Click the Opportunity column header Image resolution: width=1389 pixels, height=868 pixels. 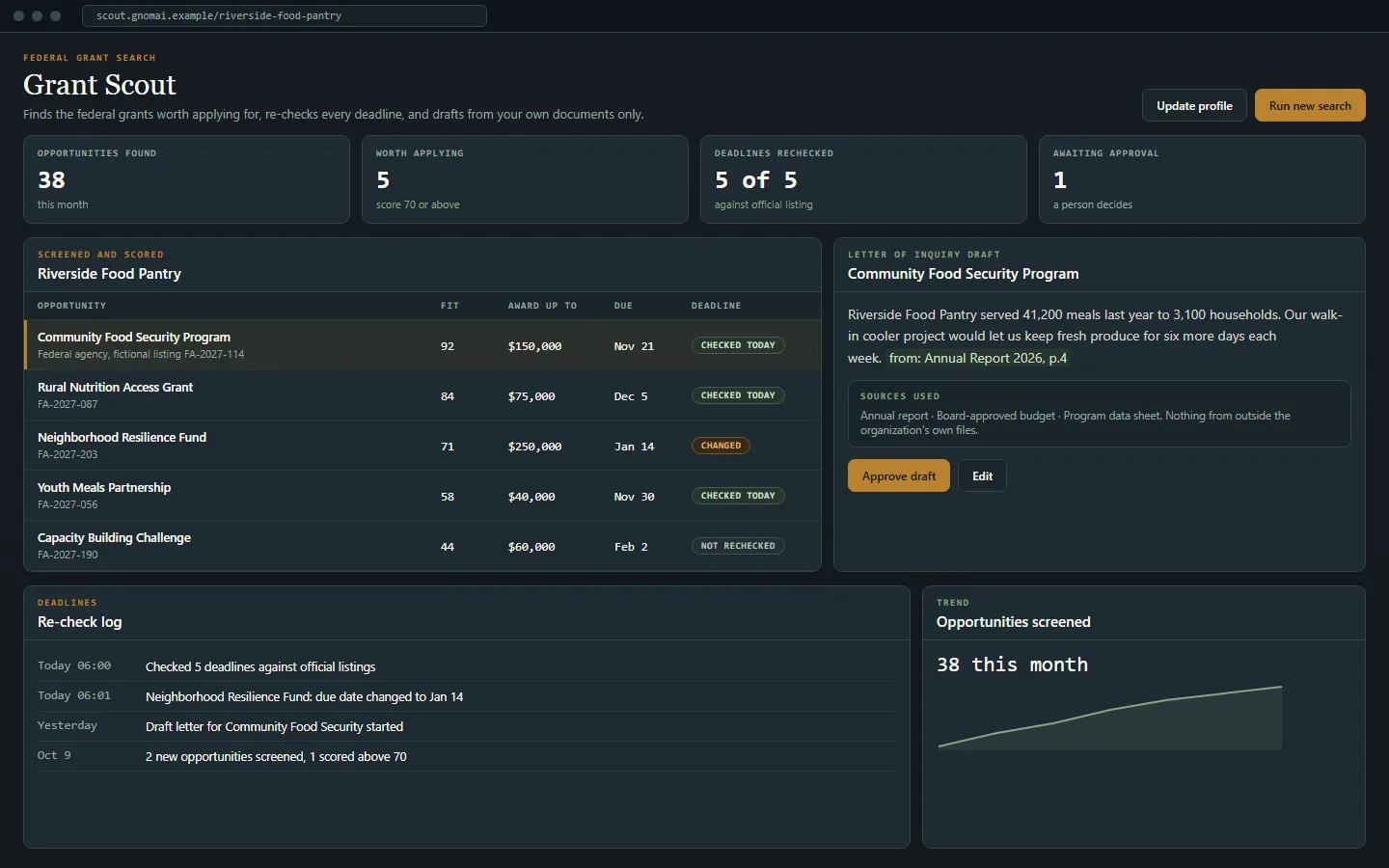click(72, 306)
